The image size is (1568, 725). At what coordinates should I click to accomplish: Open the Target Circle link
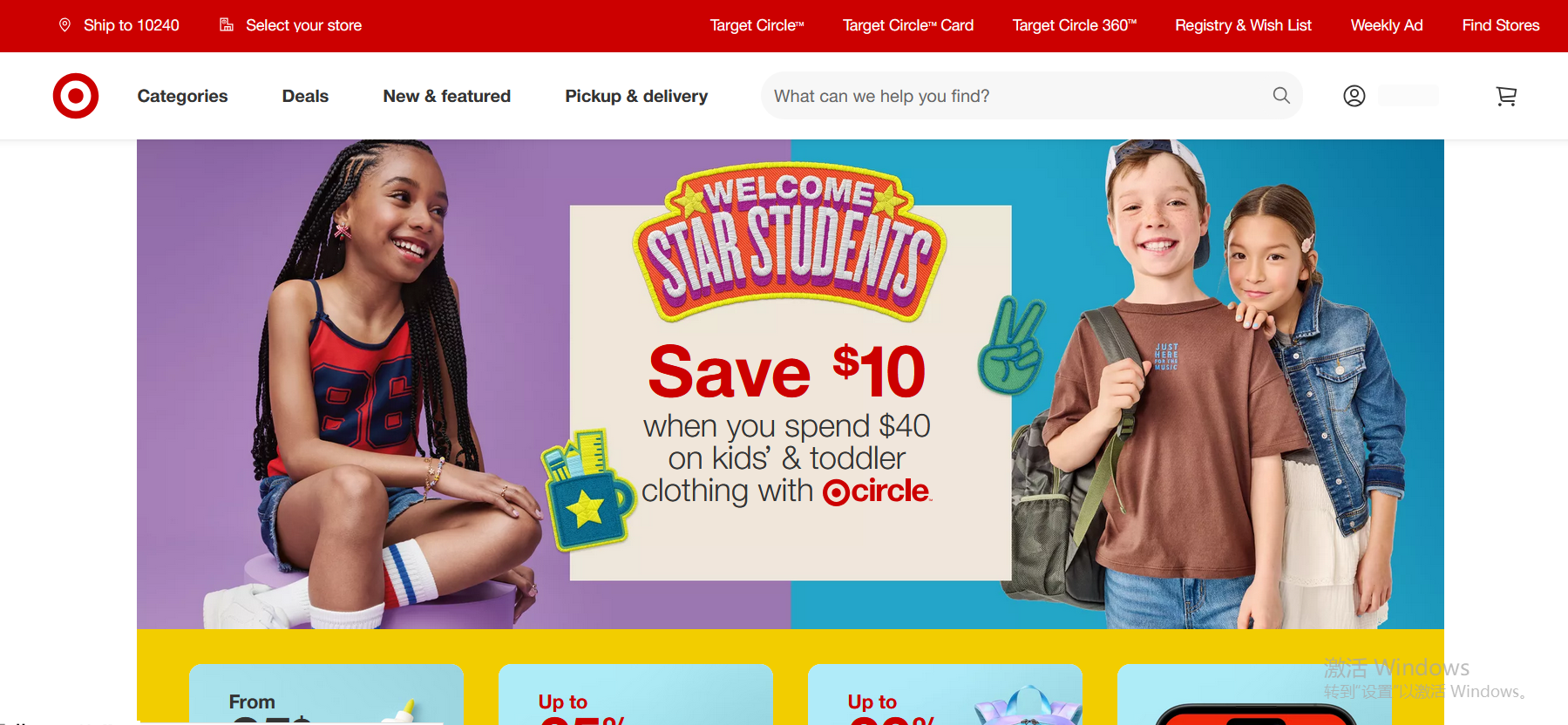coord(757,25)
